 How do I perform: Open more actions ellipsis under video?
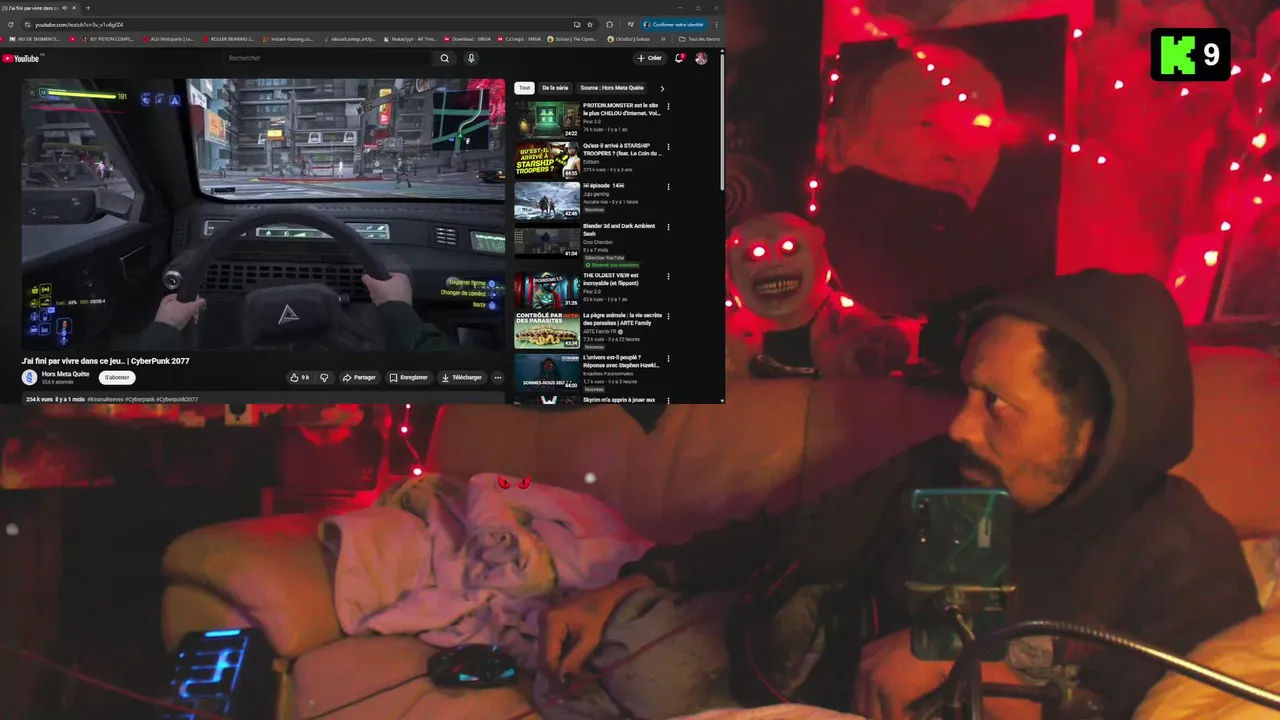(x=498, y=378)
